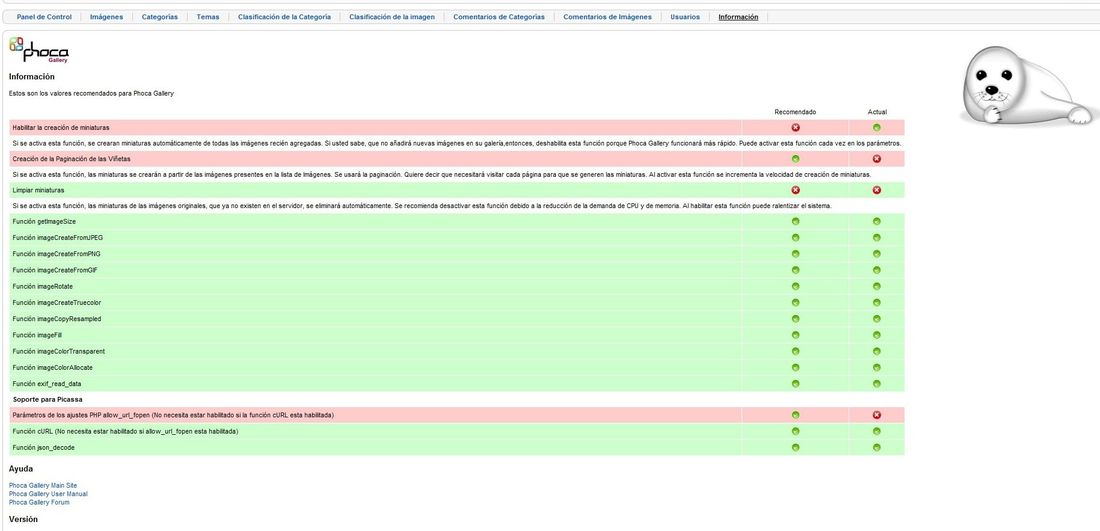Click Recomendado icon for imageCreateTruecolor
The height and width of the screenshot is (531, 1100).
click(795, 302)
